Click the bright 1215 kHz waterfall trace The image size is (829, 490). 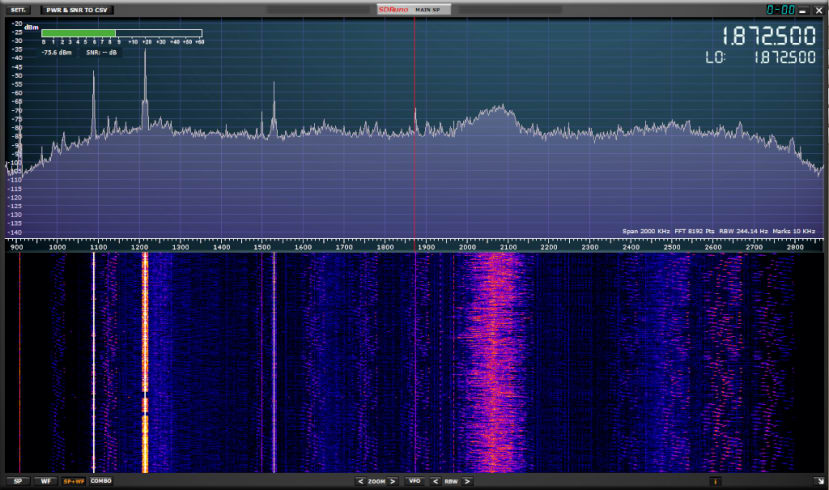click(x=145, y=362)
